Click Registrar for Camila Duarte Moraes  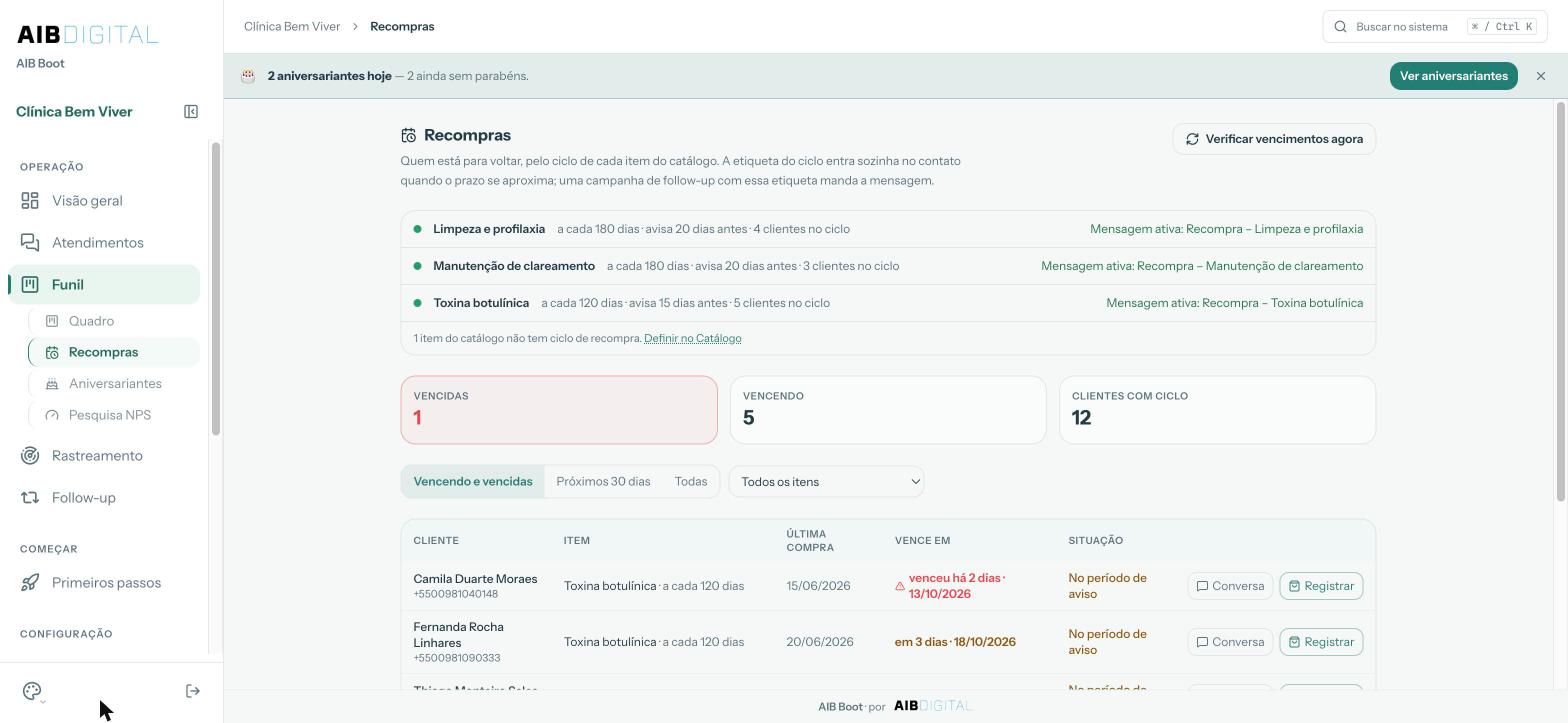1321,586
